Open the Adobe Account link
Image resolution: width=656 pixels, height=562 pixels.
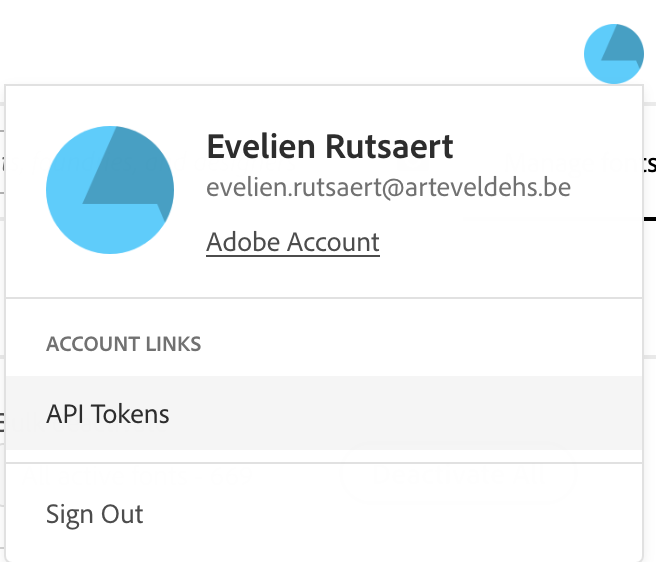pos(292,242)
